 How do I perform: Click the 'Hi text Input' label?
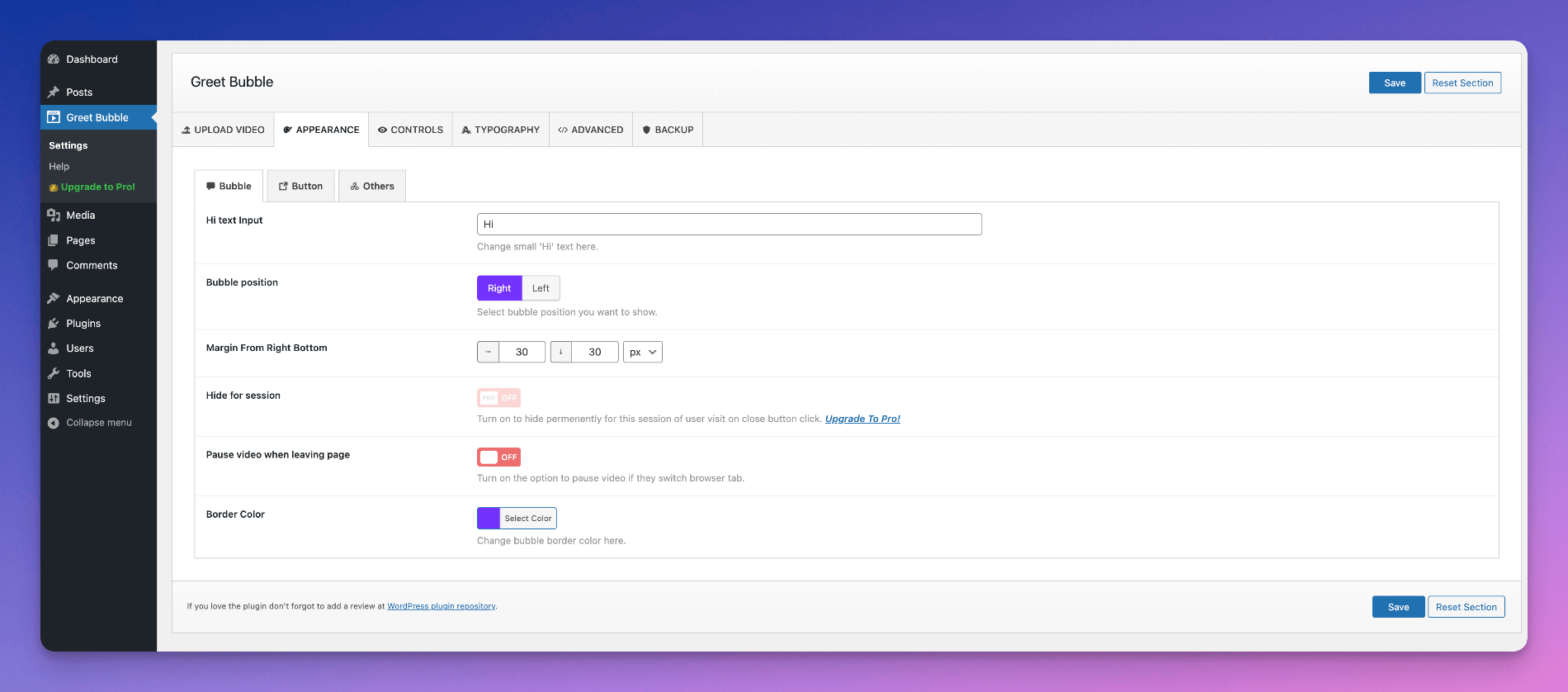coord(234,220)
